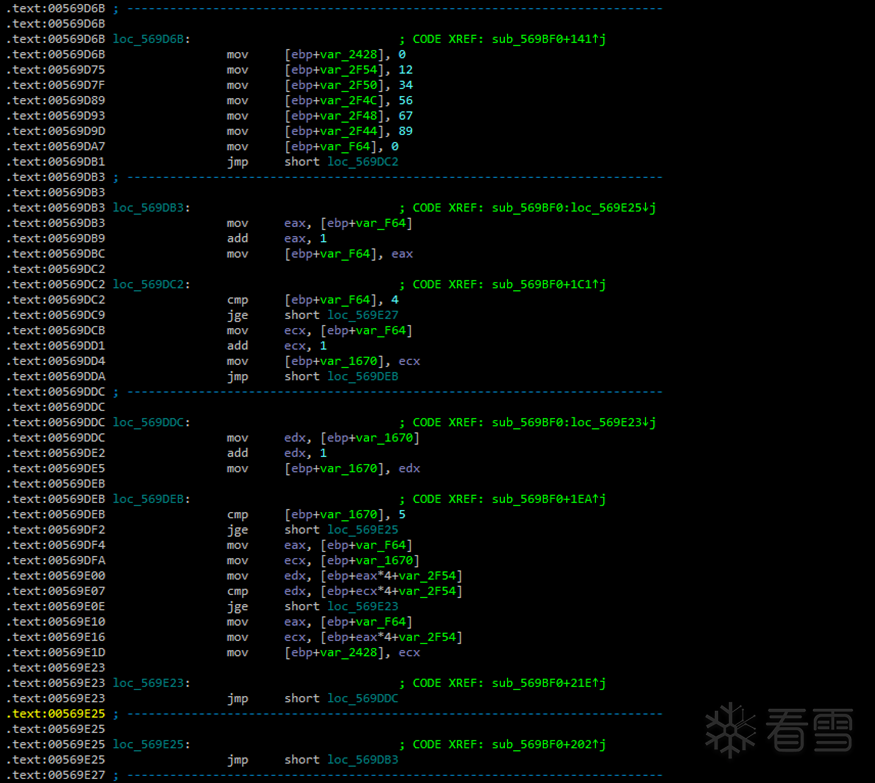Open code xref sub_569BF0+1EA

click(x=548, y=499)
